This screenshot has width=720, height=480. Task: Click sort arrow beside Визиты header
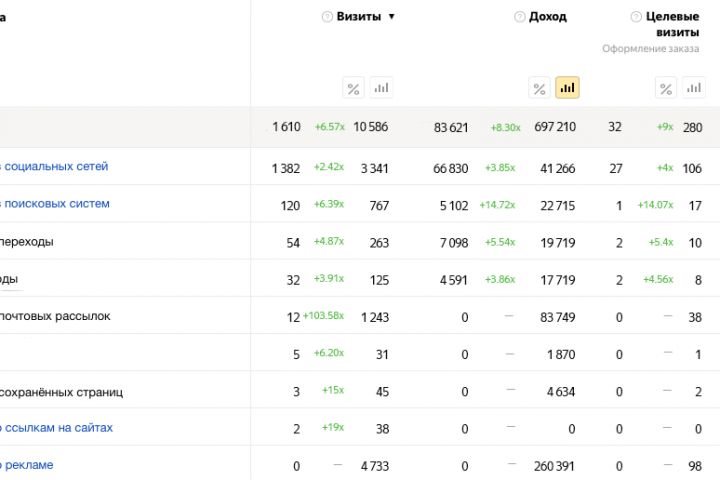pos(392,17)
